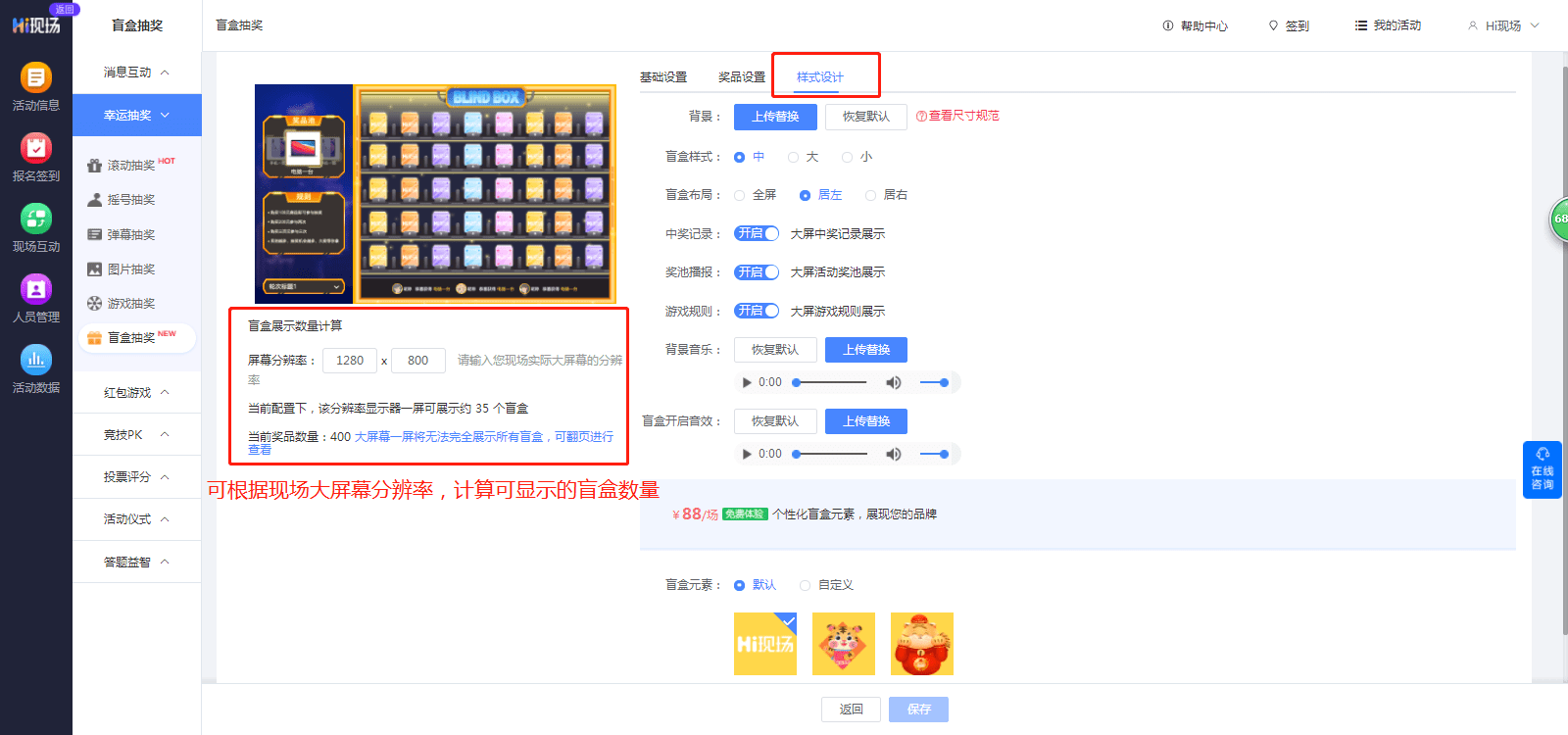1568x735 pixels.
Task: Collapse the 幸运抽奖 menu section
Action: tap(137, 115)
